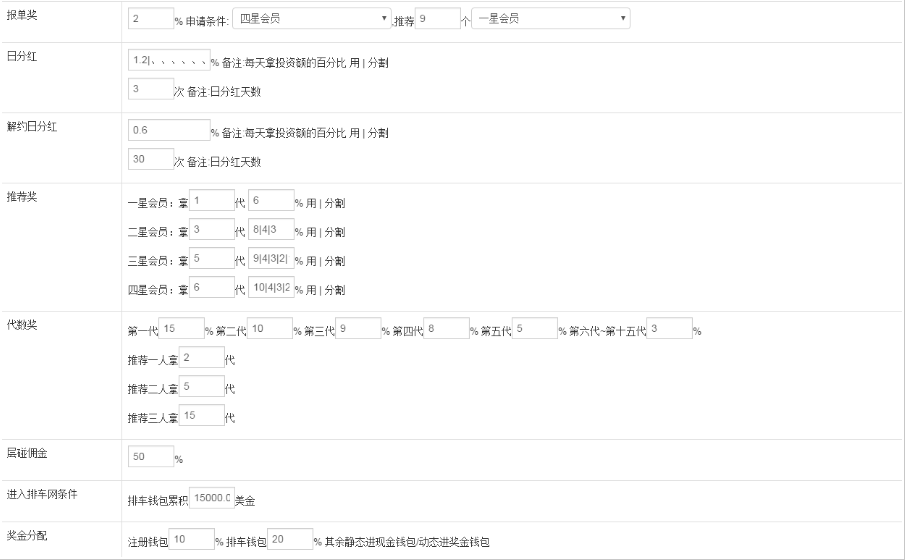Click the 第五代 percentage field showing 5
This screenshot has height=560, width=905.
[x=535, y=328]
